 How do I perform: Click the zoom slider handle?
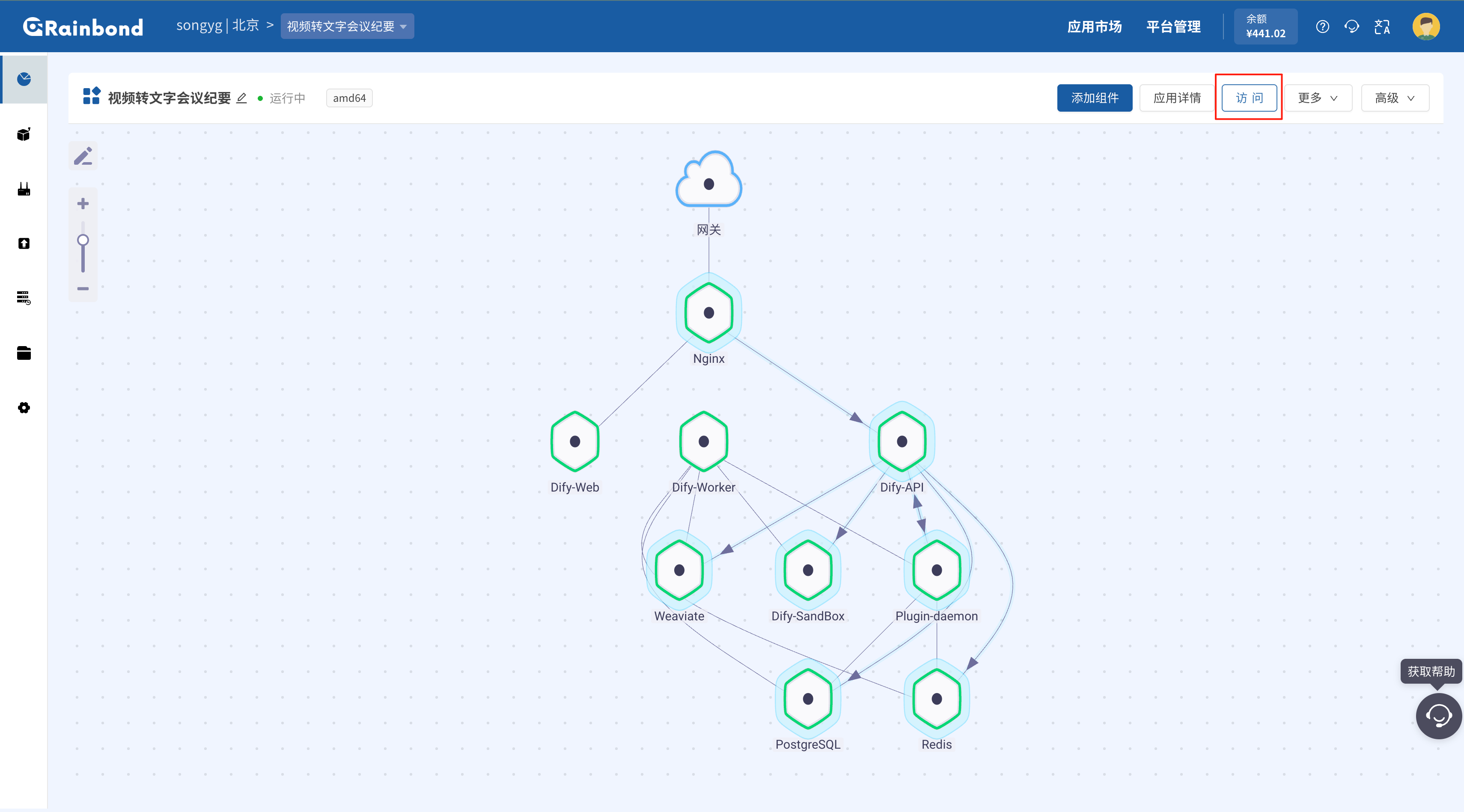click(83, 240)
